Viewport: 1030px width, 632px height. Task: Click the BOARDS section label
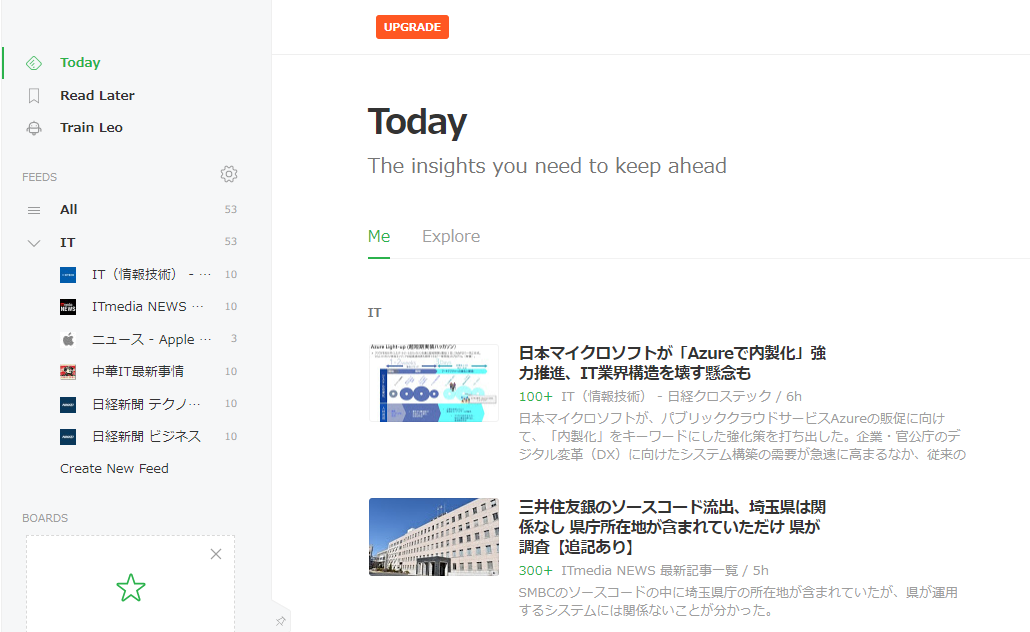tap(45, 518)
